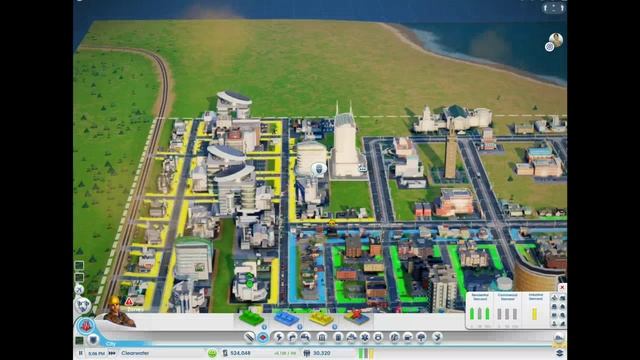Open the Government buildings menu
Image resolution: width=640 pixels, height=360 pixels.
322,337
